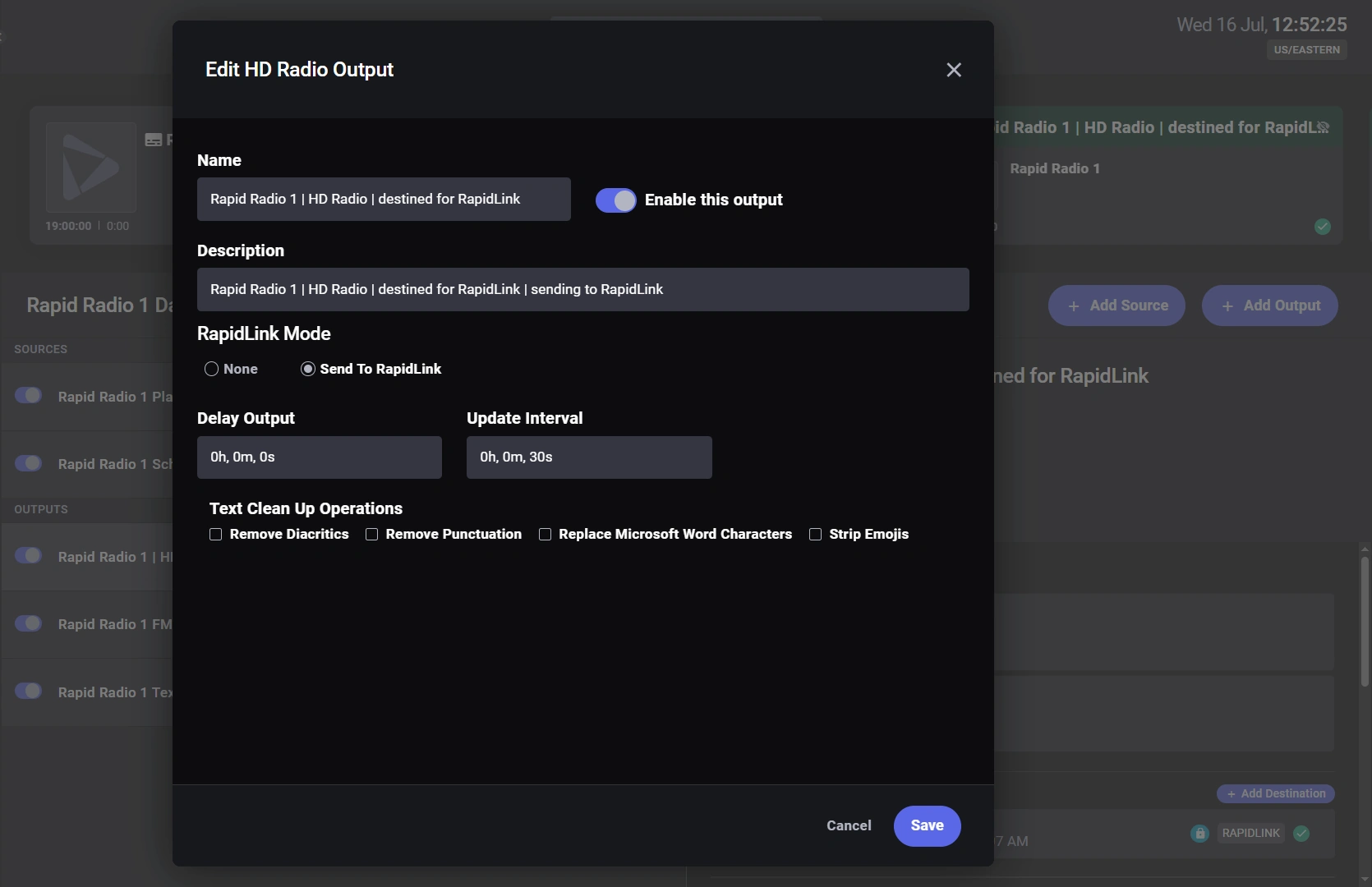This screenshot has width=1372, height=887.
Task: Click the date and time display
Action: click(x=1262, y=25)
